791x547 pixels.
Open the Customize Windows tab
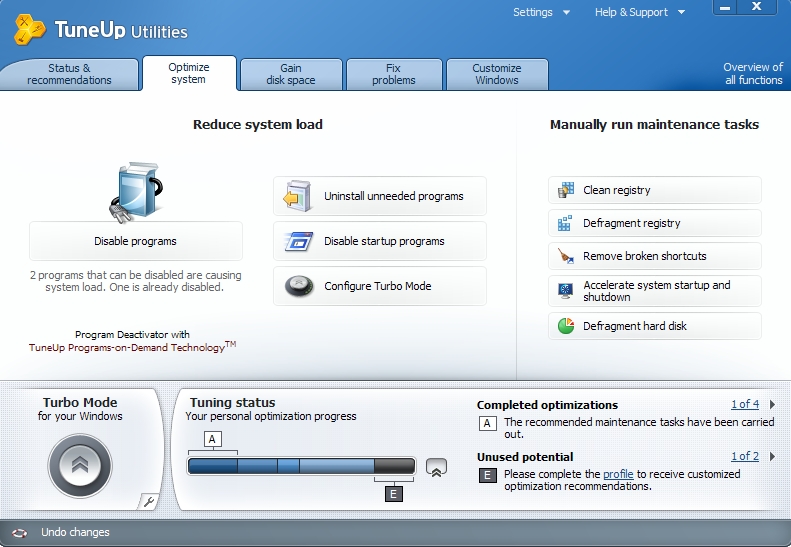click(x=497, y=74)
